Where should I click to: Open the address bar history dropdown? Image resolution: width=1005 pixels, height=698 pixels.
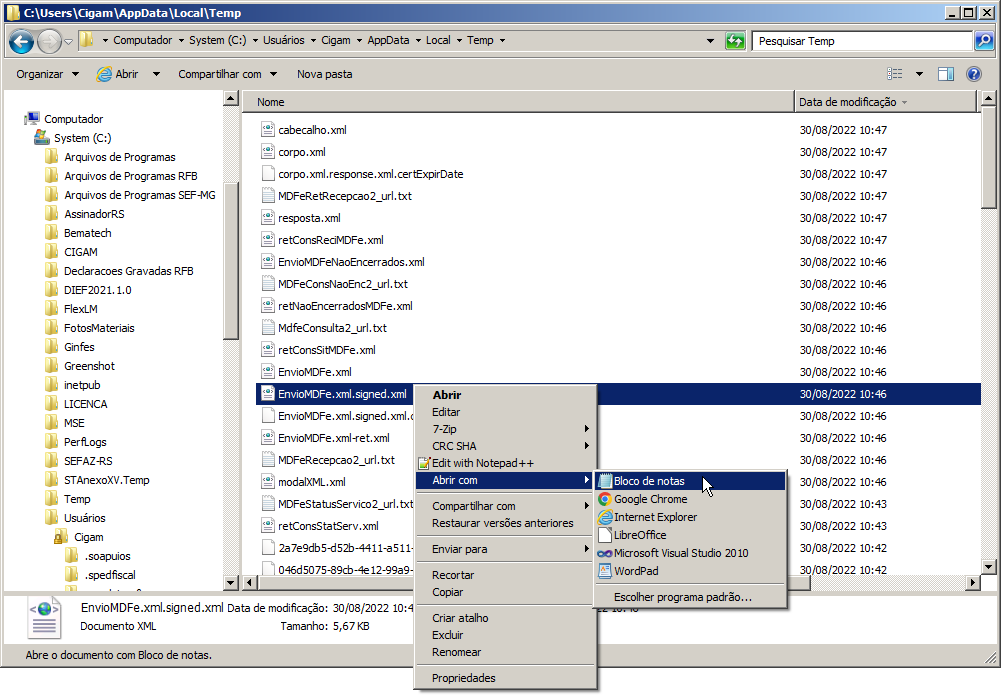[710, 41]
